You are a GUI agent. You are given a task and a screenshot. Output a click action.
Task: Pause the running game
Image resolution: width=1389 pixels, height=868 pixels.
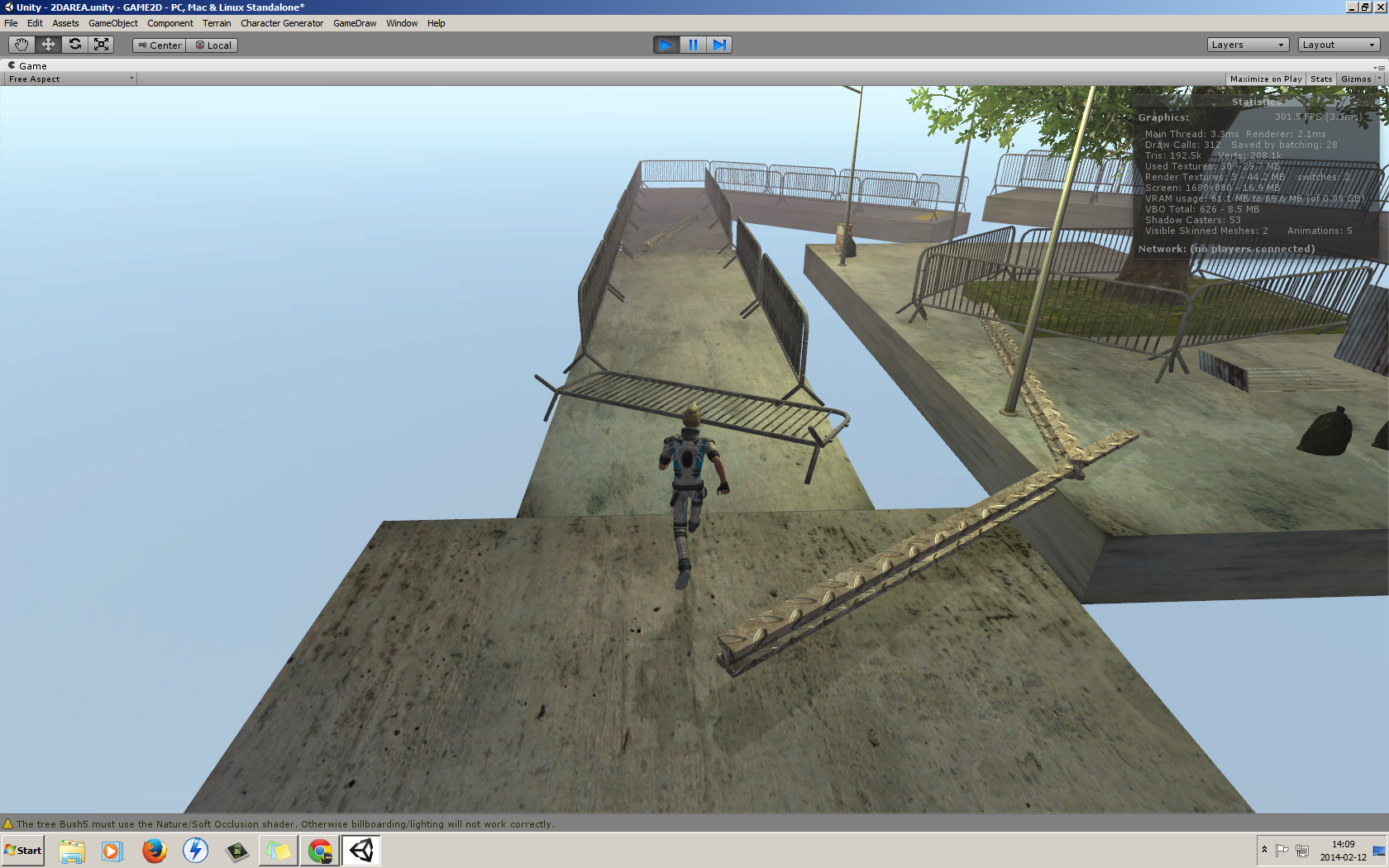693,45
